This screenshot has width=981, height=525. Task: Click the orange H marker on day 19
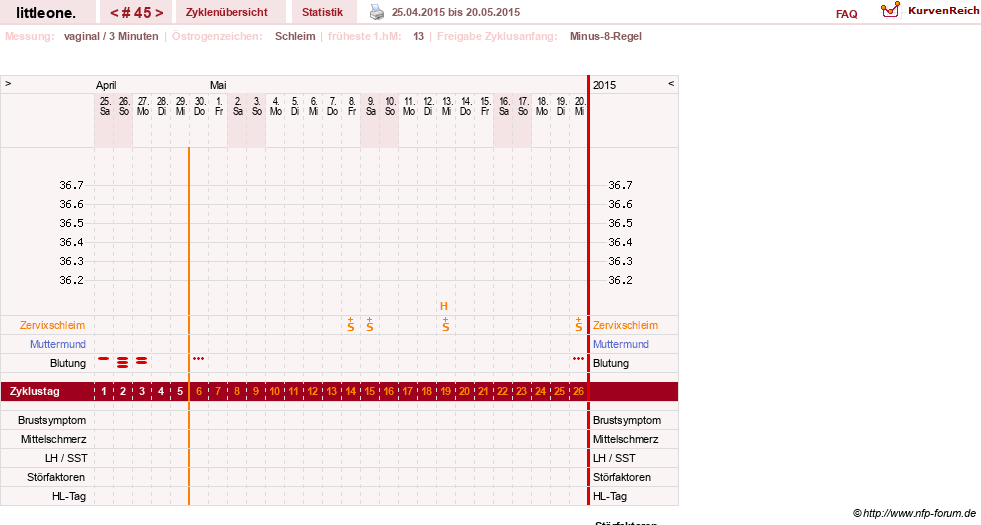point(444,306)
